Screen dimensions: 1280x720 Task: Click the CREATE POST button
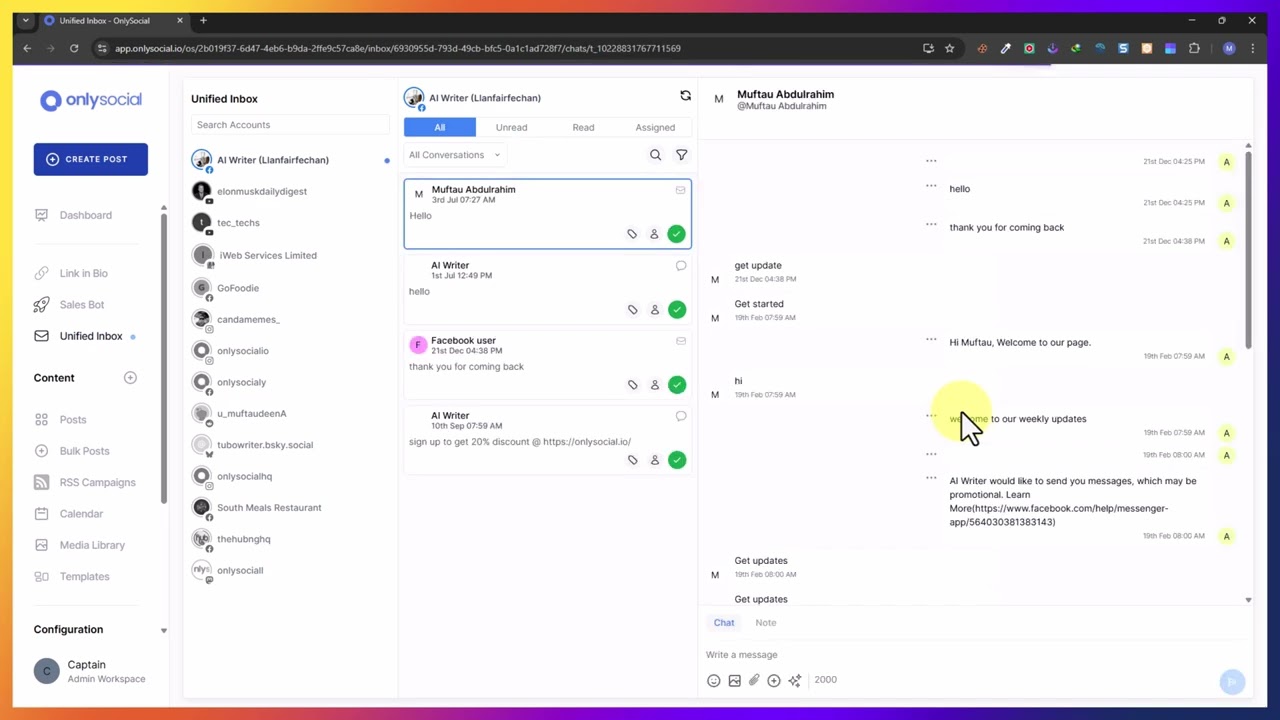[x=91, y=159]
